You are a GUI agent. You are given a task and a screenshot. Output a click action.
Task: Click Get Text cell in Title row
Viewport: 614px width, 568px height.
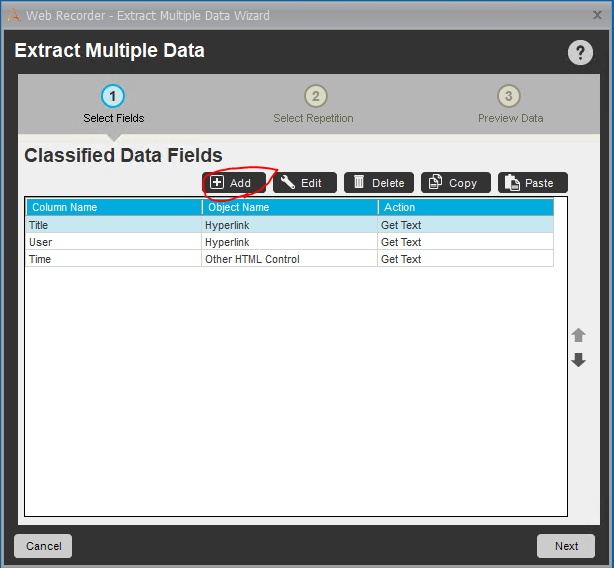[x=466, y=225]
